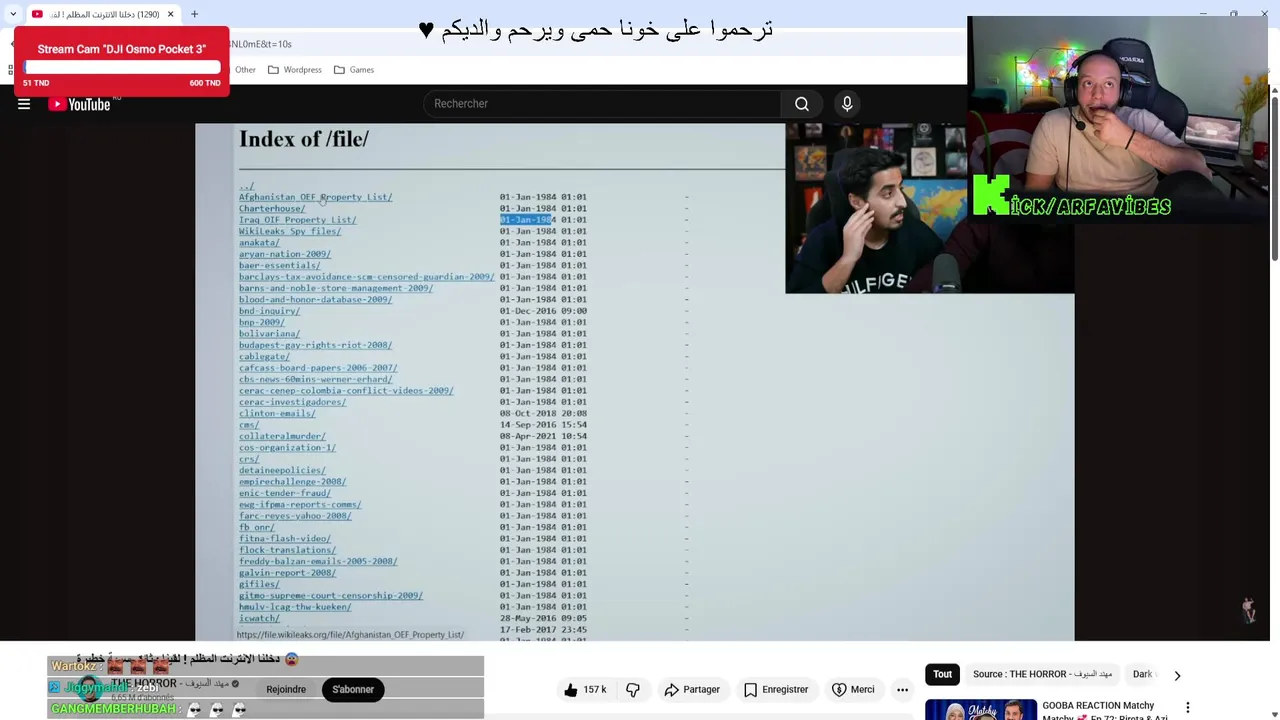
Task: Click budapest-gay-rights-riot-2008/ entry in video
Action: click(x=315, y=345)
